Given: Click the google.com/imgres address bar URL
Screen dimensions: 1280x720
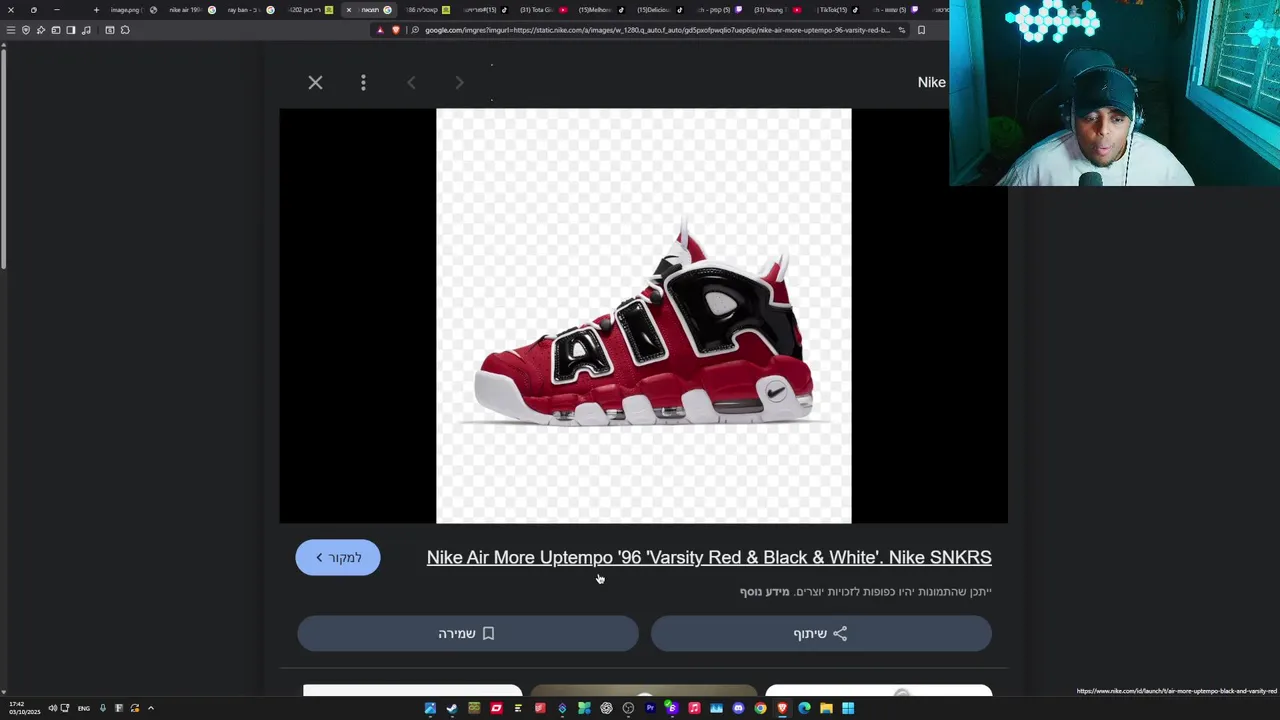Looking at the screenshot, I should pyautogui.click(x=657, y=30).
